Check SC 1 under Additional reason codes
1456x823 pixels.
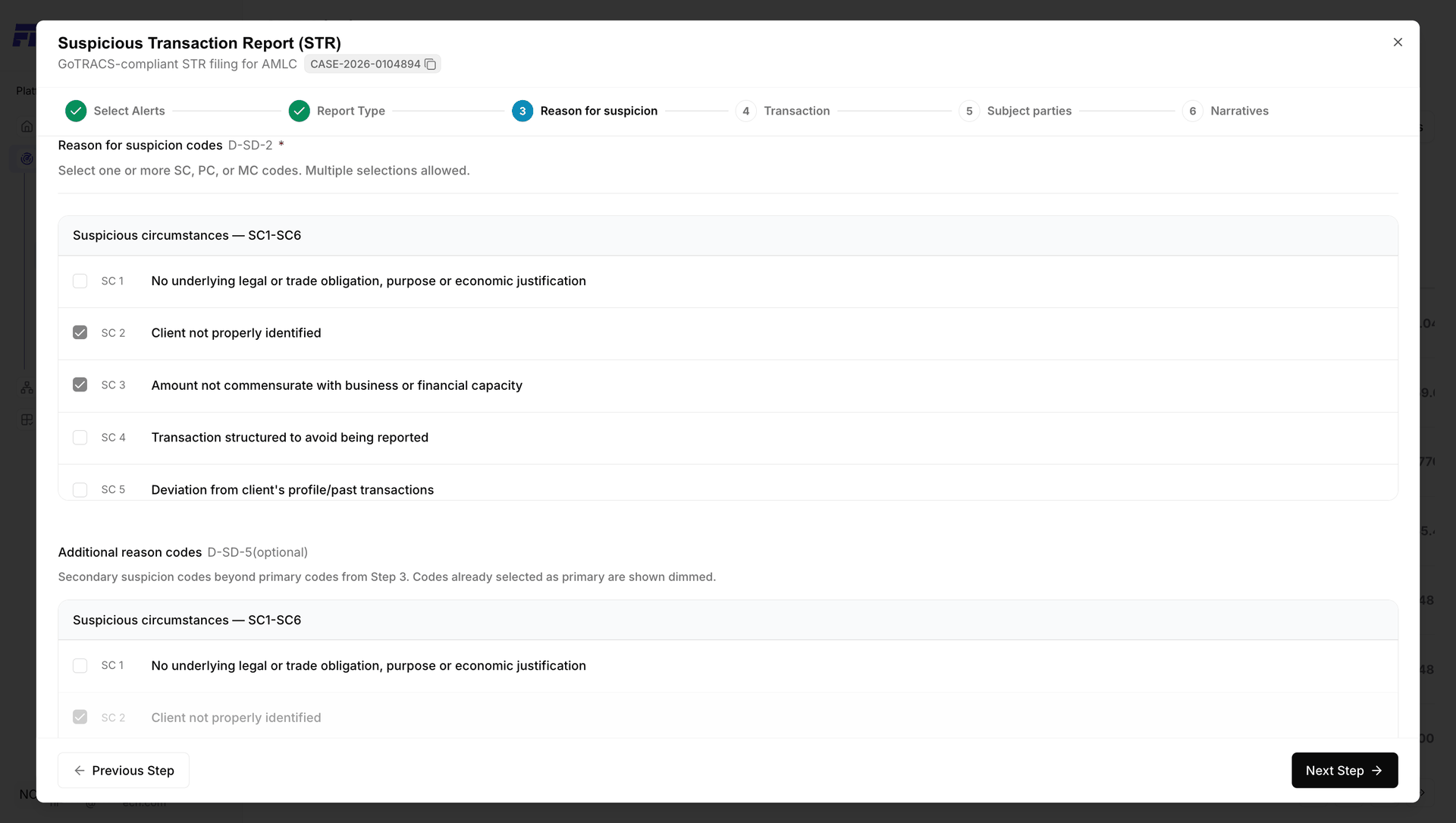(80, 666)
